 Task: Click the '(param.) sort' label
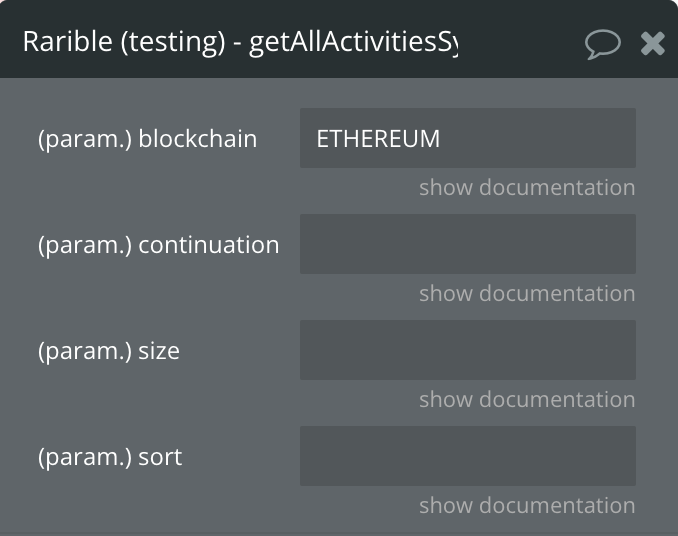coord(110,456)
